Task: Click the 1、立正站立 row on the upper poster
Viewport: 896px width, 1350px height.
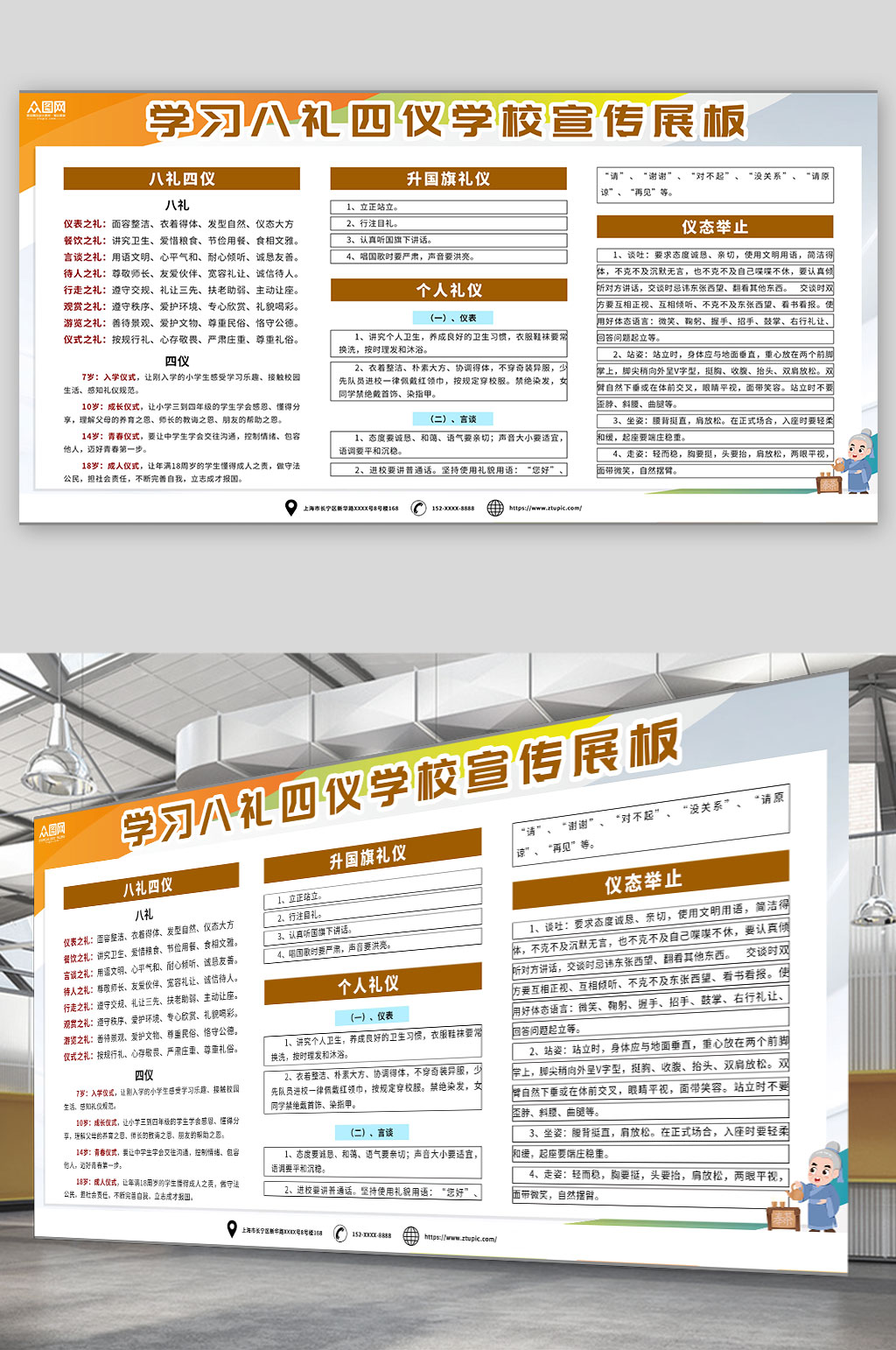Action: point(448,207)
